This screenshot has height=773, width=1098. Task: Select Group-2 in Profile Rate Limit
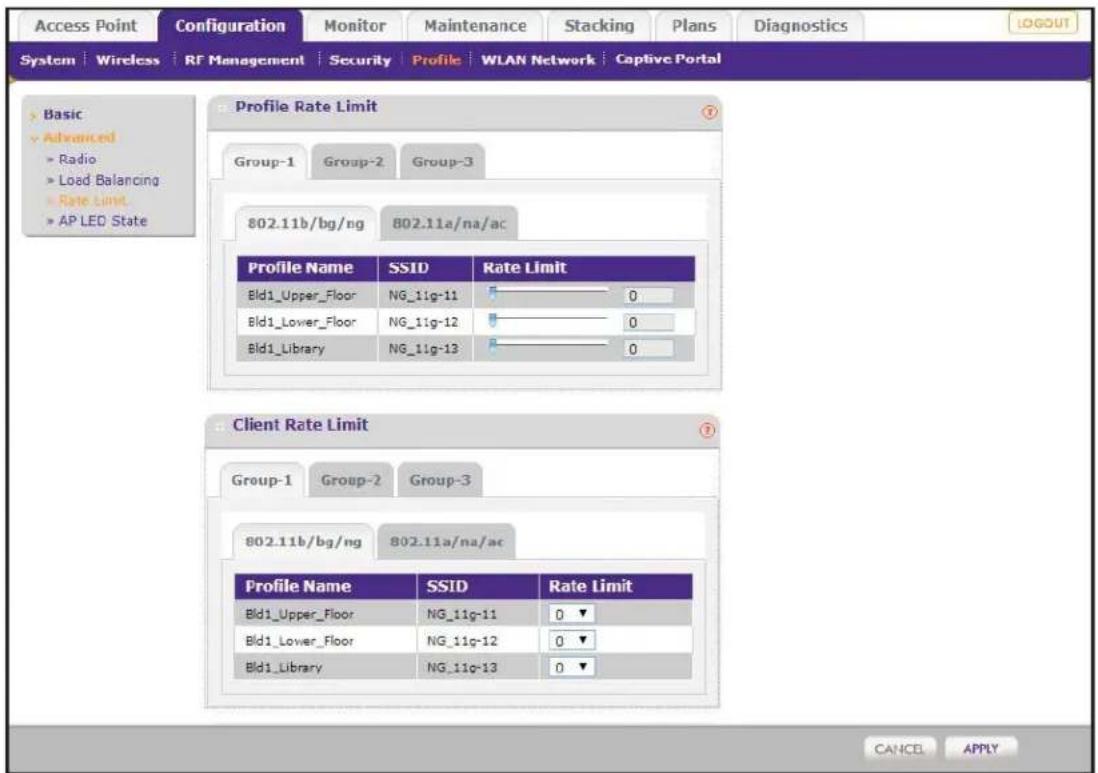[x=353, y=162]
